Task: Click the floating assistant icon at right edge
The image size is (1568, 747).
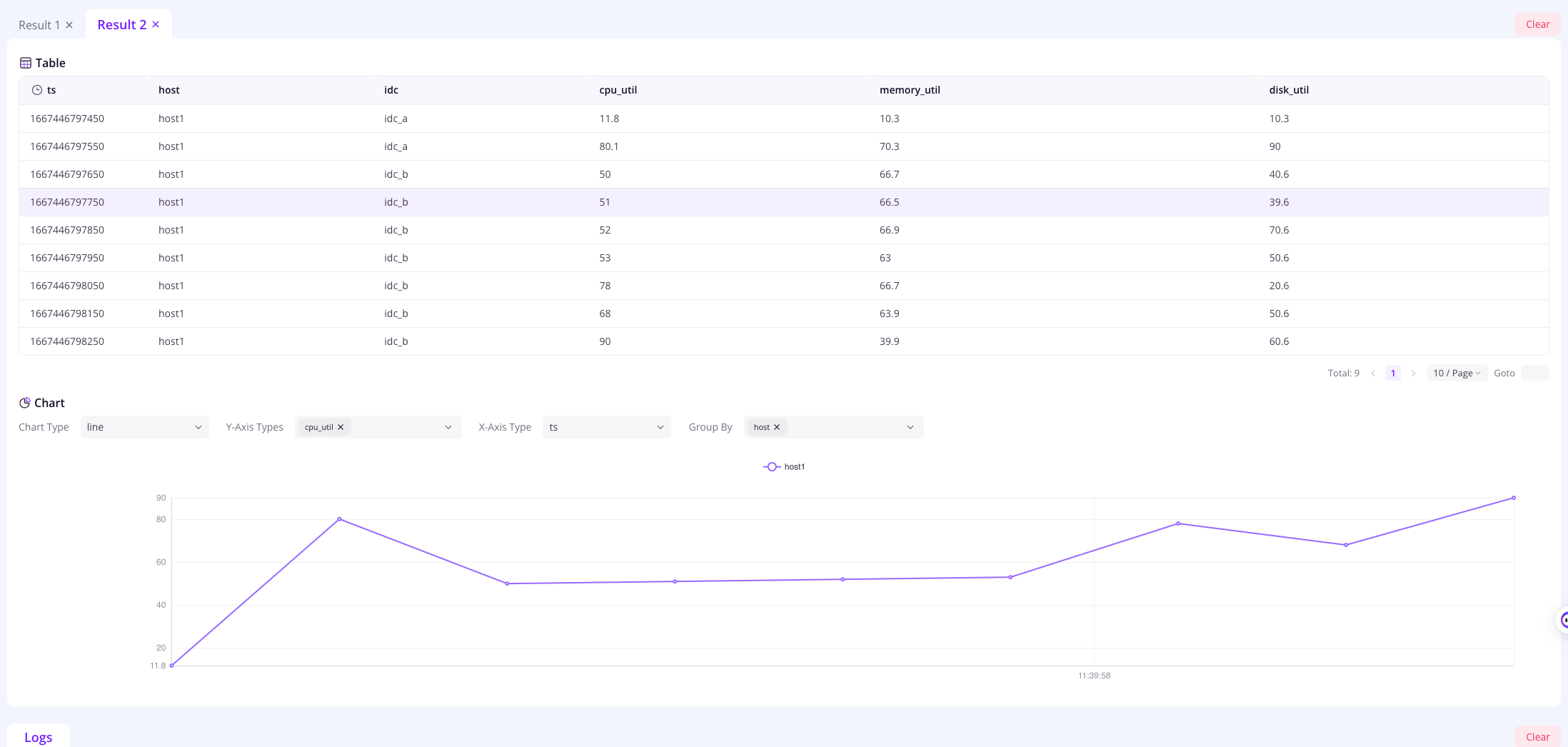Action: (x=1562, y=620)
